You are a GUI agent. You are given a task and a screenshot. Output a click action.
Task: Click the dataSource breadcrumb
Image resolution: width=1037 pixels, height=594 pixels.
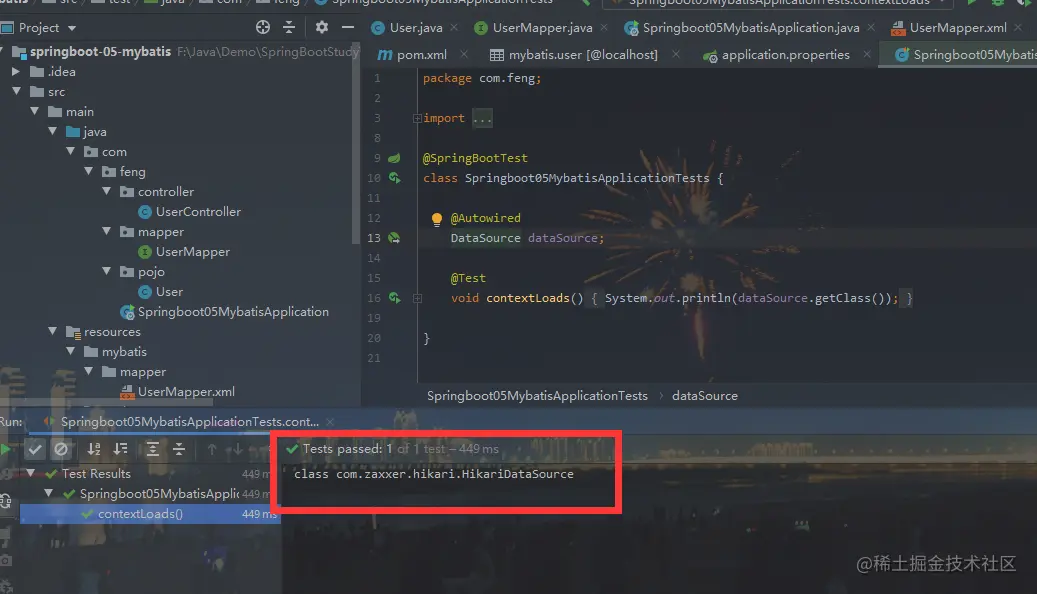coord(704,396)
